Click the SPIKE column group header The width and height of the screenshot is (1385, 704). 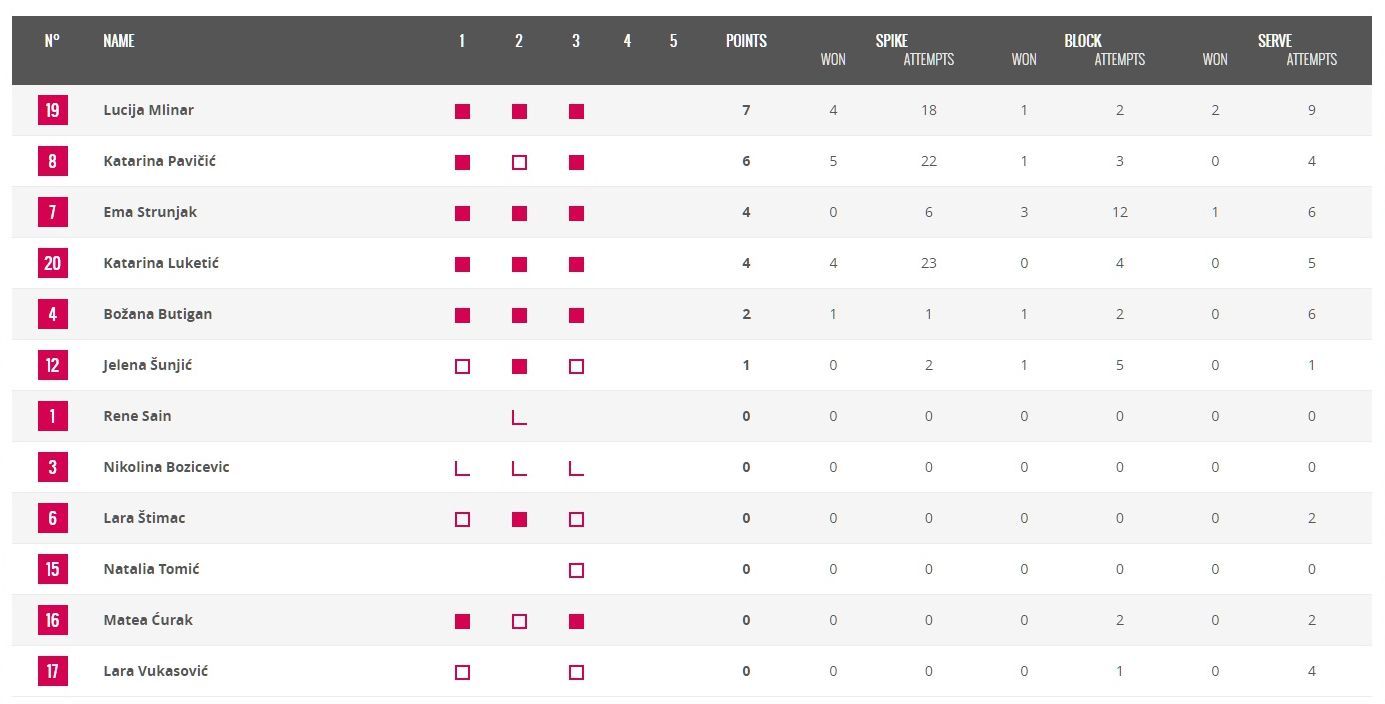891,41
